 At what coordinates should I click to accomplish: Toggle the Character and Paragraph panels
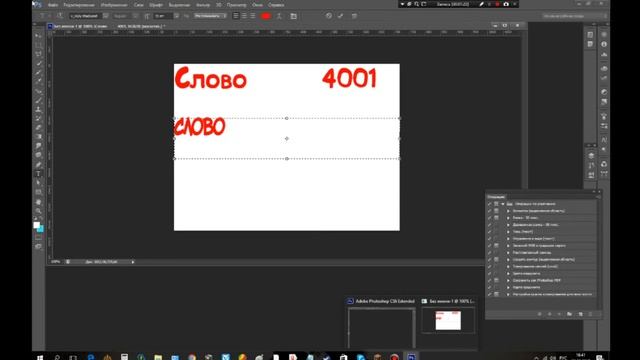click(293, 16)
